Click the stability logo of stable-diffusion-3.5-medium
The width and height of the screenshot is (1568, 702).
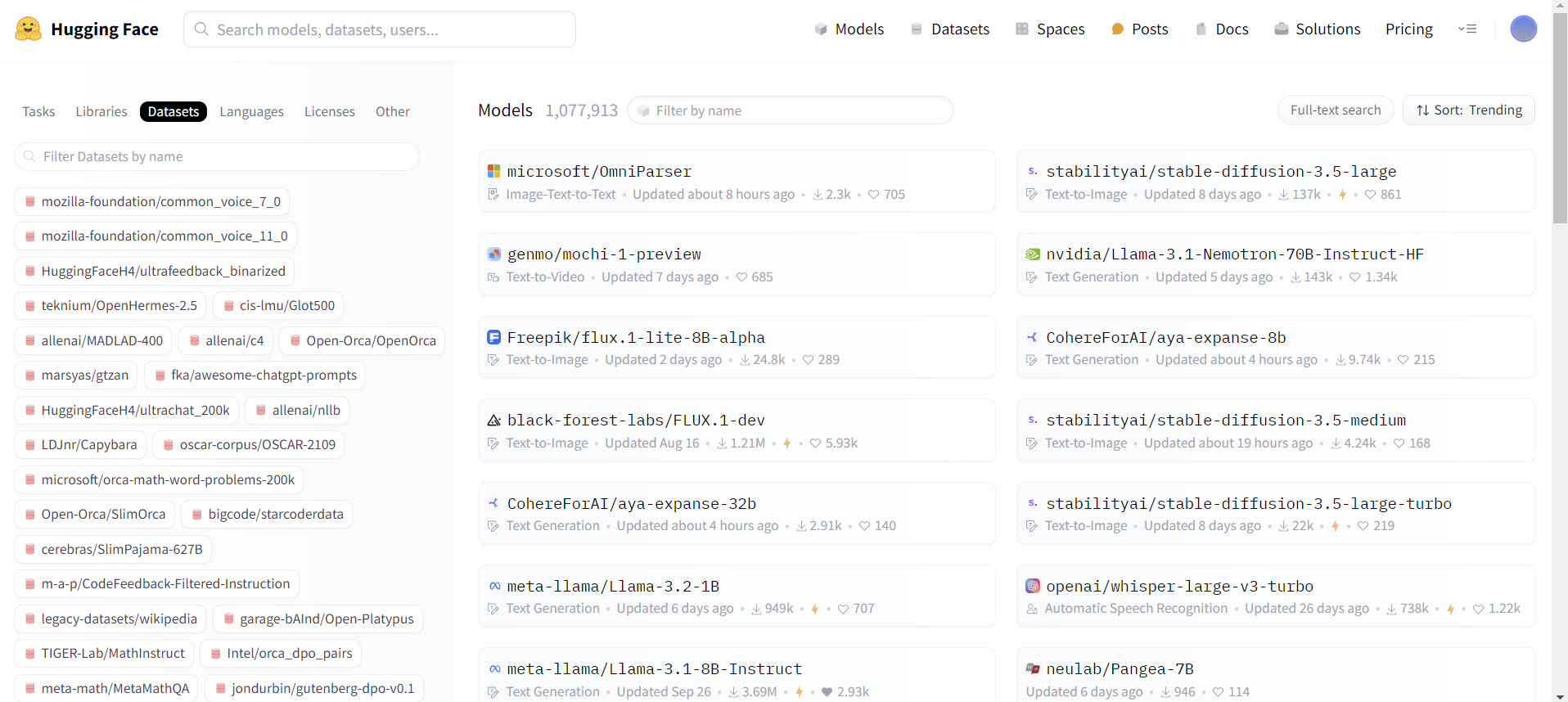tap(1033, 420)
